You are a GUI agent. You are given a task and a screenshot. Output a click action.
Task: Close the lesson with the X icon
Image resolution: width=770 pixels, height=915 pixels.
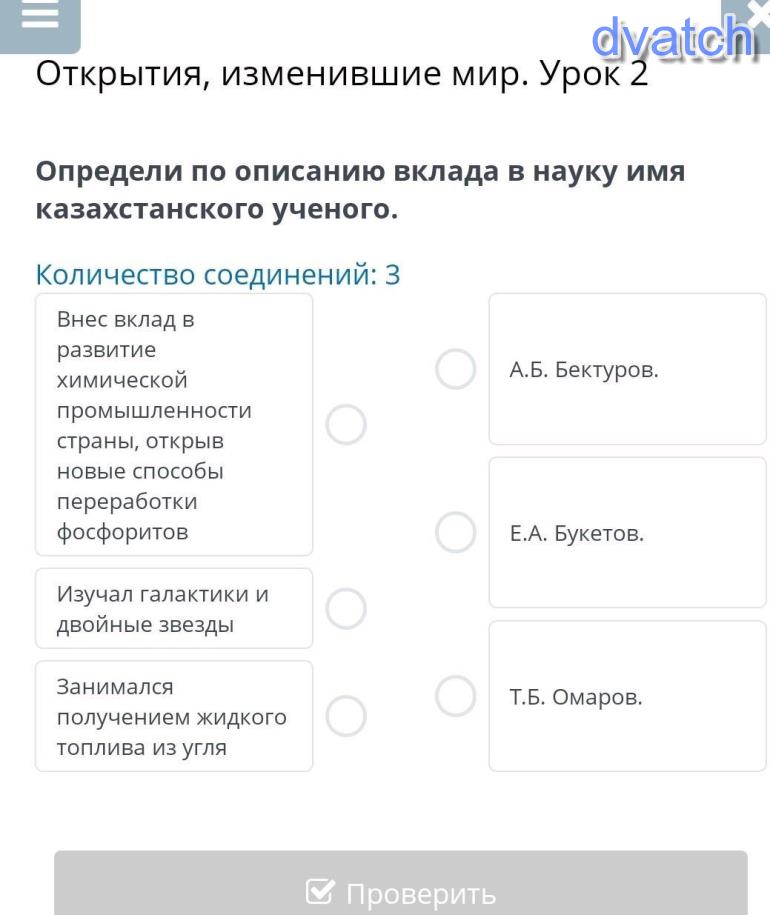point(758,14)
